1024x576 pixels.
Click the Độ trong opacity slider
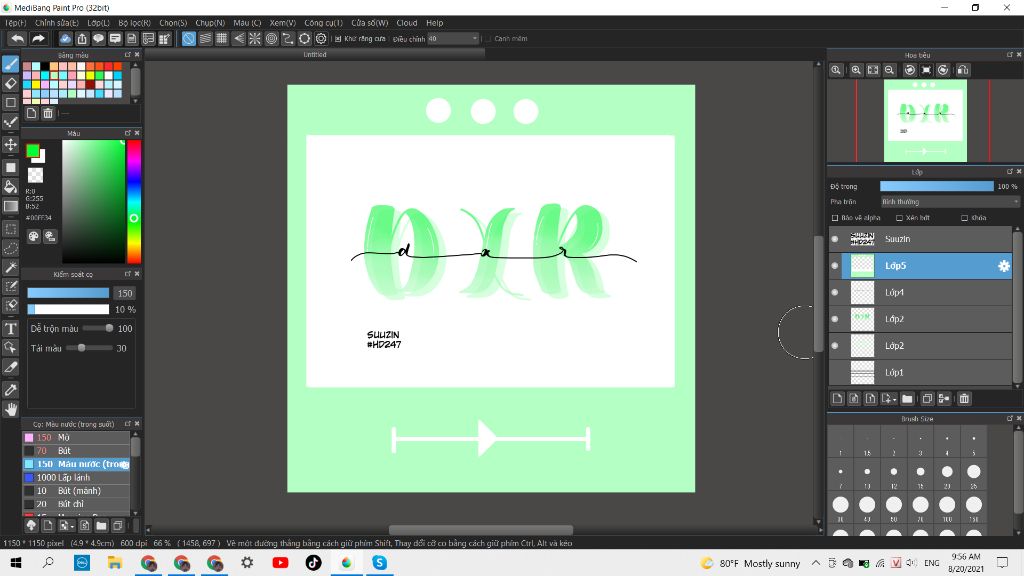pos(936,186)
